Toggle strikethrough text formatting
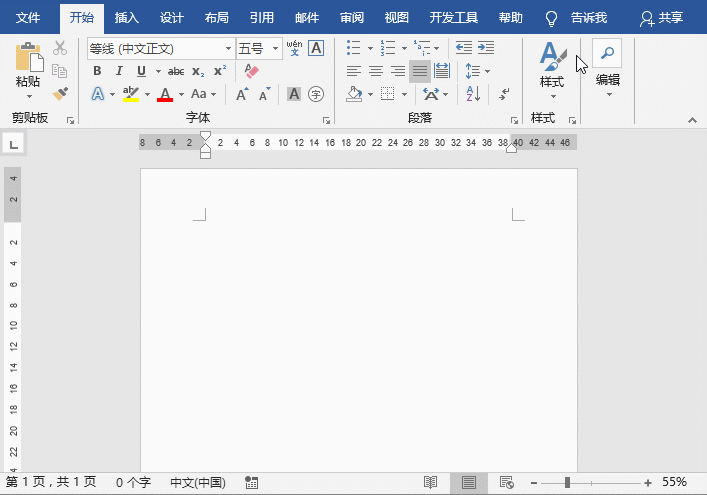 tap(176, 71)
